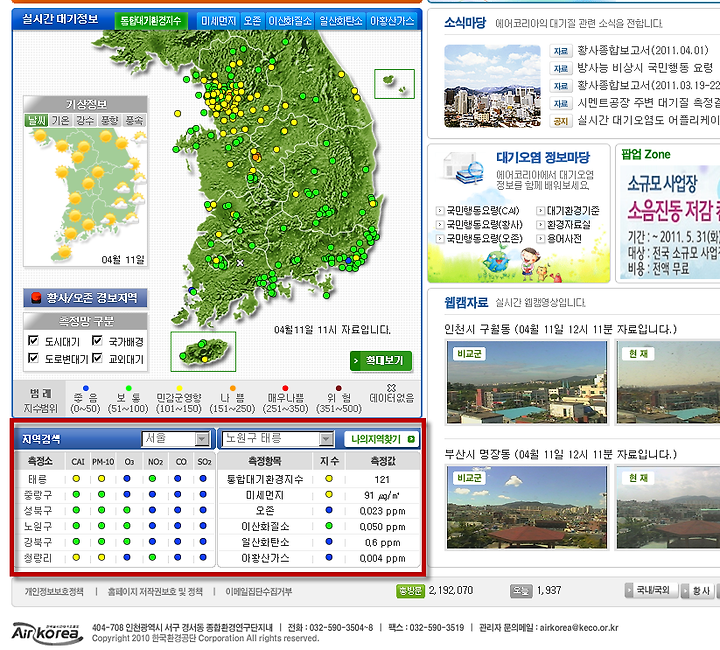720x650 pixels.
Task: Click the green CAI dot in 중랑구 row
Action: [x=76, y=494]
